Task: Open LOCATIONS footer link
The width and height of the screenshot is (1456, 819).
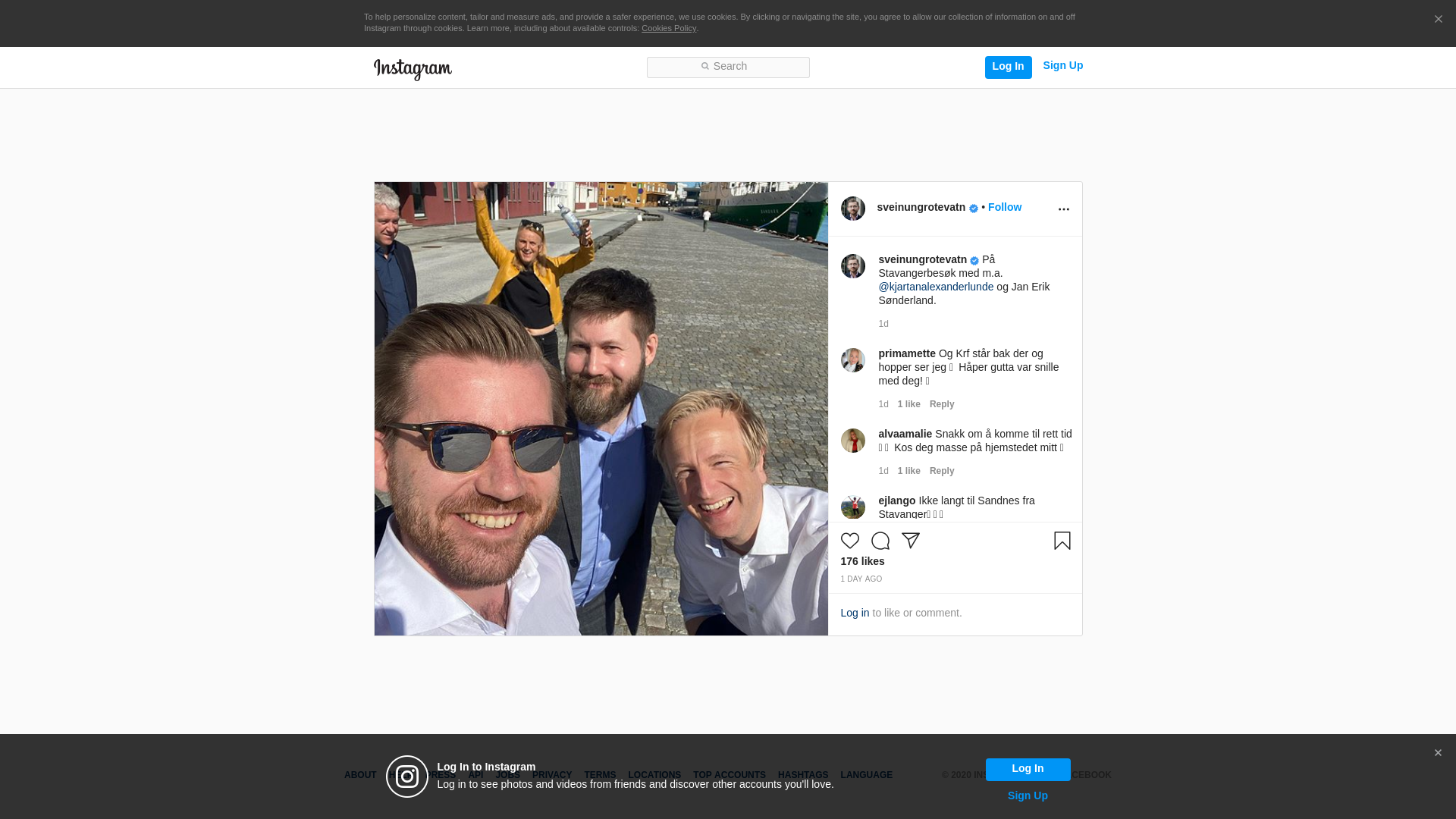Action: coord(654,775)
